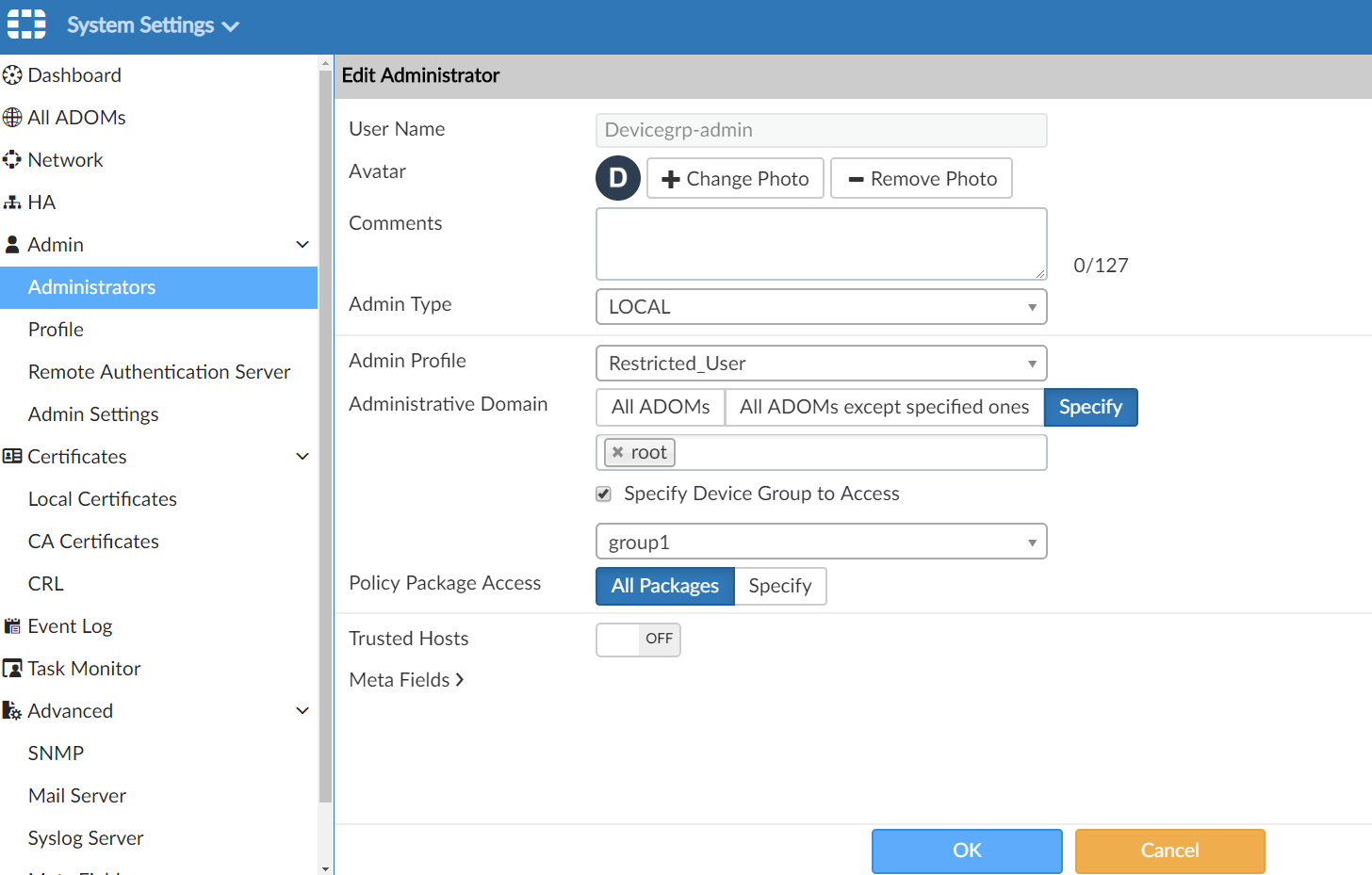Open the Admin Profile dropdown
The height and width of the screenshot is (875, 1372).
pos(821,364)
